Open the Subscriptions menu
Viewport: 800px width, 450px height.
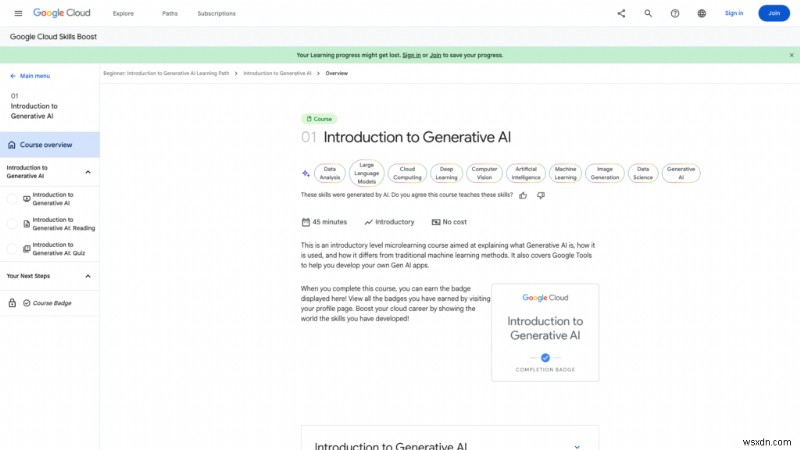coord(216,14)
